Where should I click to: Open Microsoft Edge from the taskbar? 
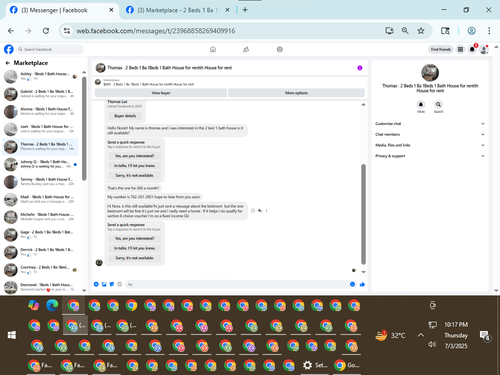52,305
